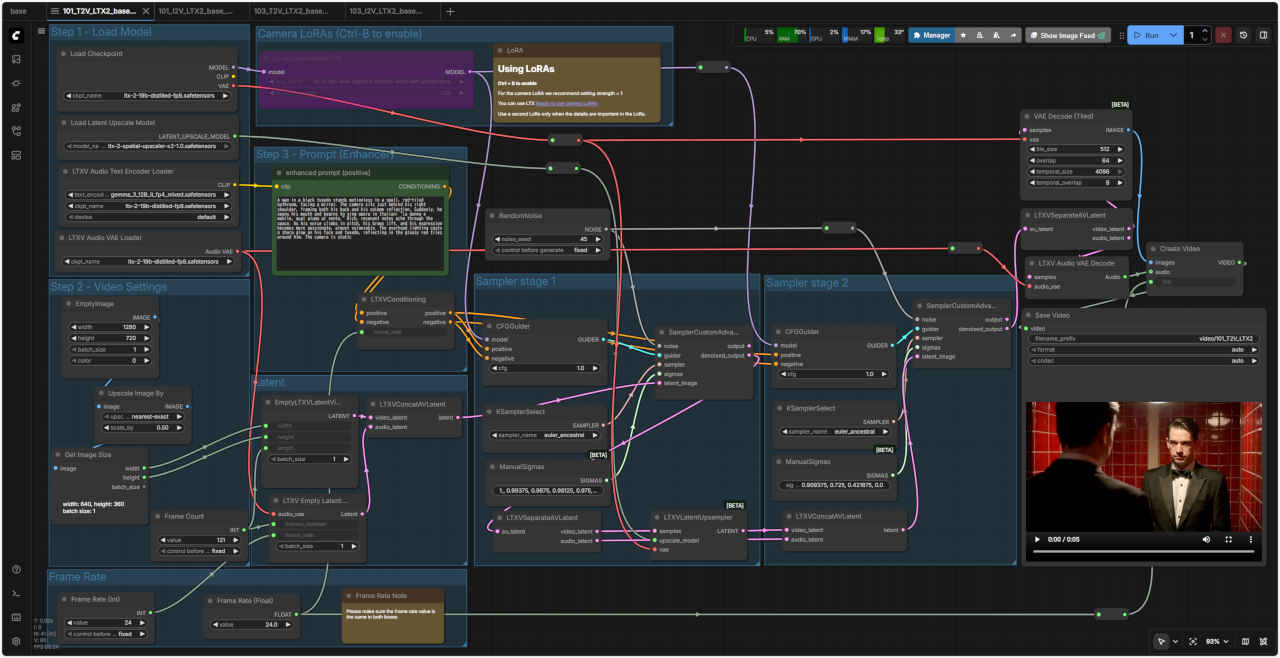Switch to the 103_T2V_LTX2 workflow tab
1280x658 pixels.
tap(291, 11)
